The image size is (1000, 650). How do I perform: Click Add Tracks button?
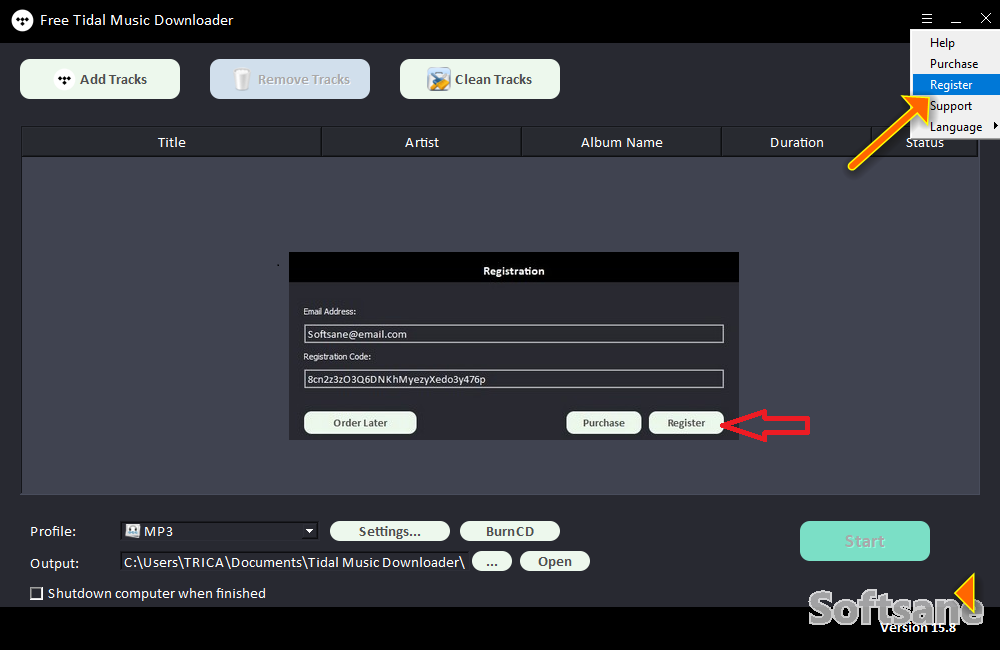100,79
